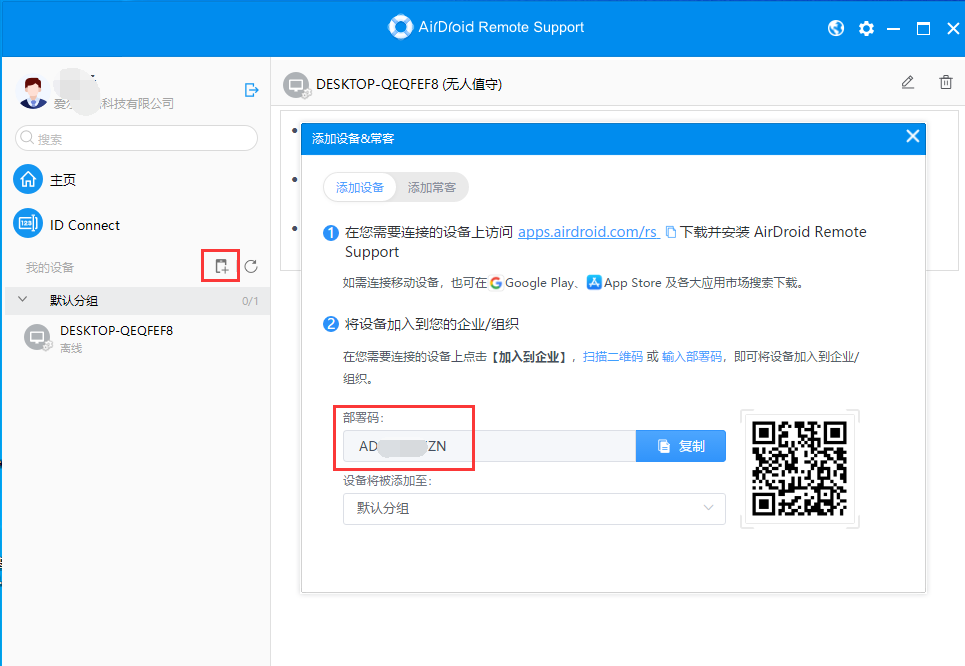Switch to the 添加常客 tab
The width and height of the screenshot is (965, 666).
[x=432, y=188]
